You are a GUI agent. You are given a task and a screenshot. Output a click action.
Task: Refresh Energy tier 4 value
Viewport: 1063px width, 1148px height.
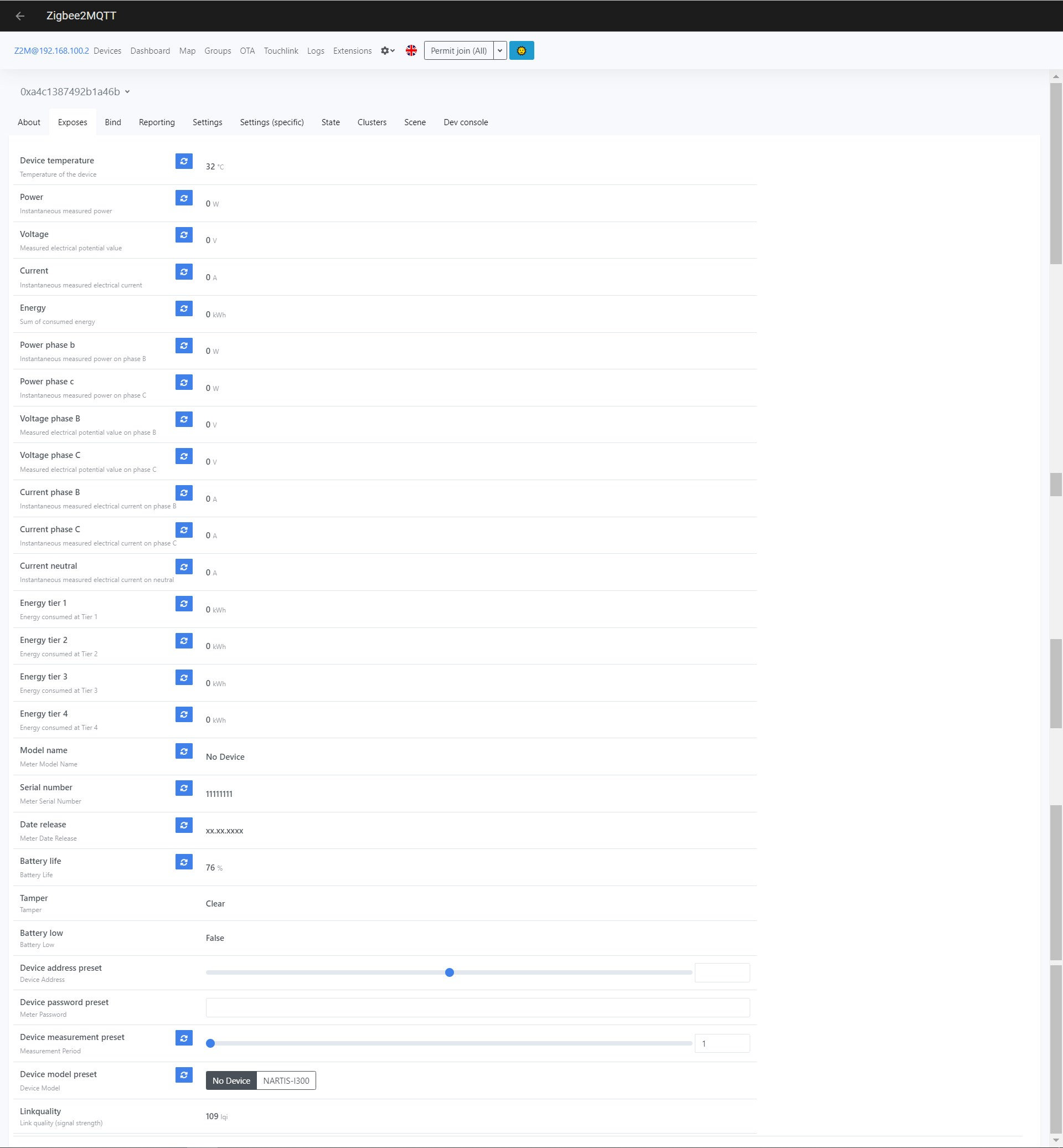click(184, 714)
